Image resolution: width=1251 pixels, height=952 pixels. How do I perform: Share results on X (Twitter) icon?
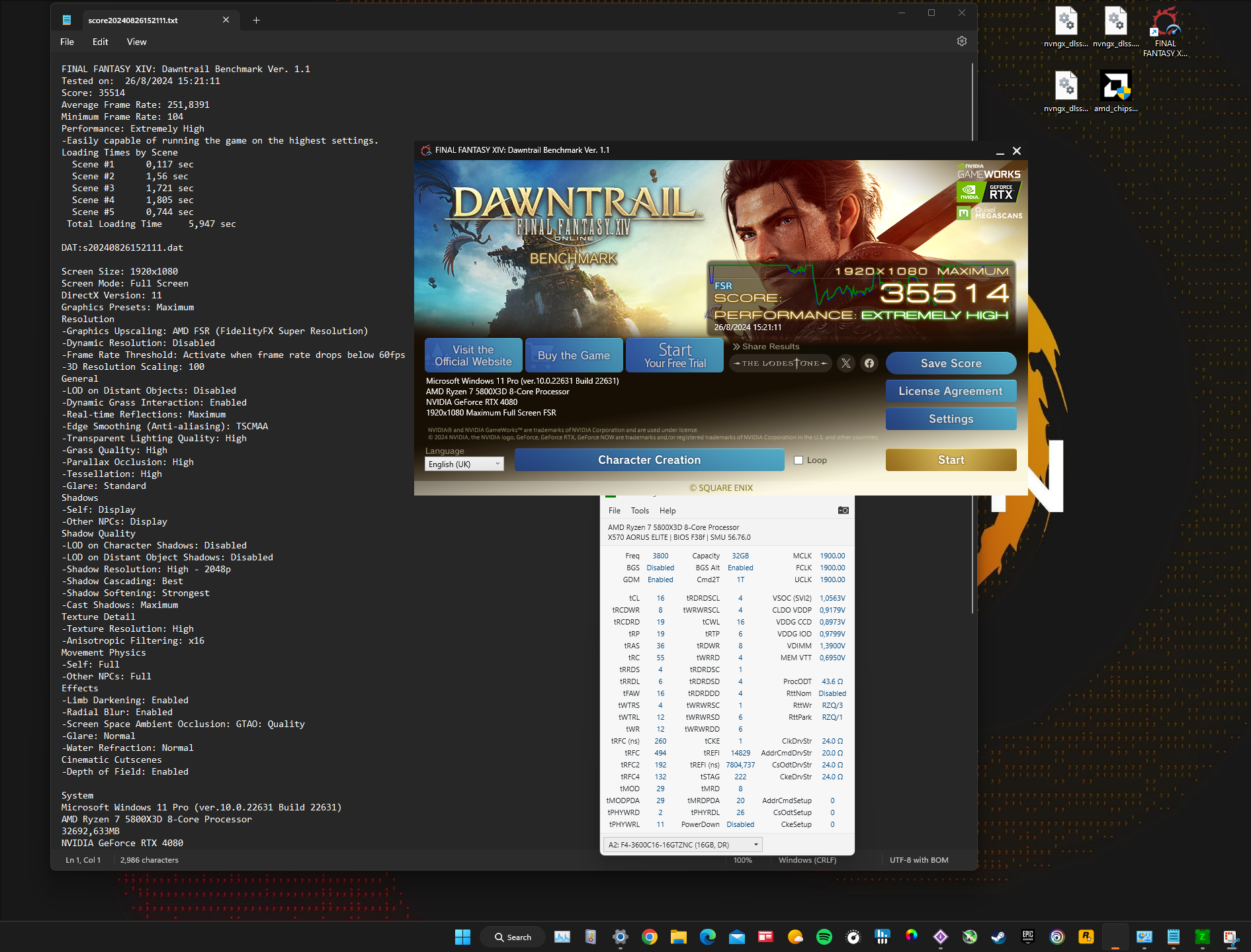coord(845,363)
